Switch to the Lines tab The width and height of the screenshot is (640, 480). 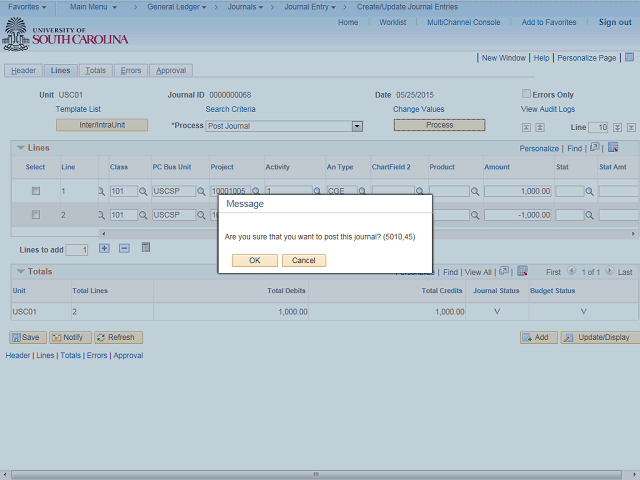tap(60, 71)
